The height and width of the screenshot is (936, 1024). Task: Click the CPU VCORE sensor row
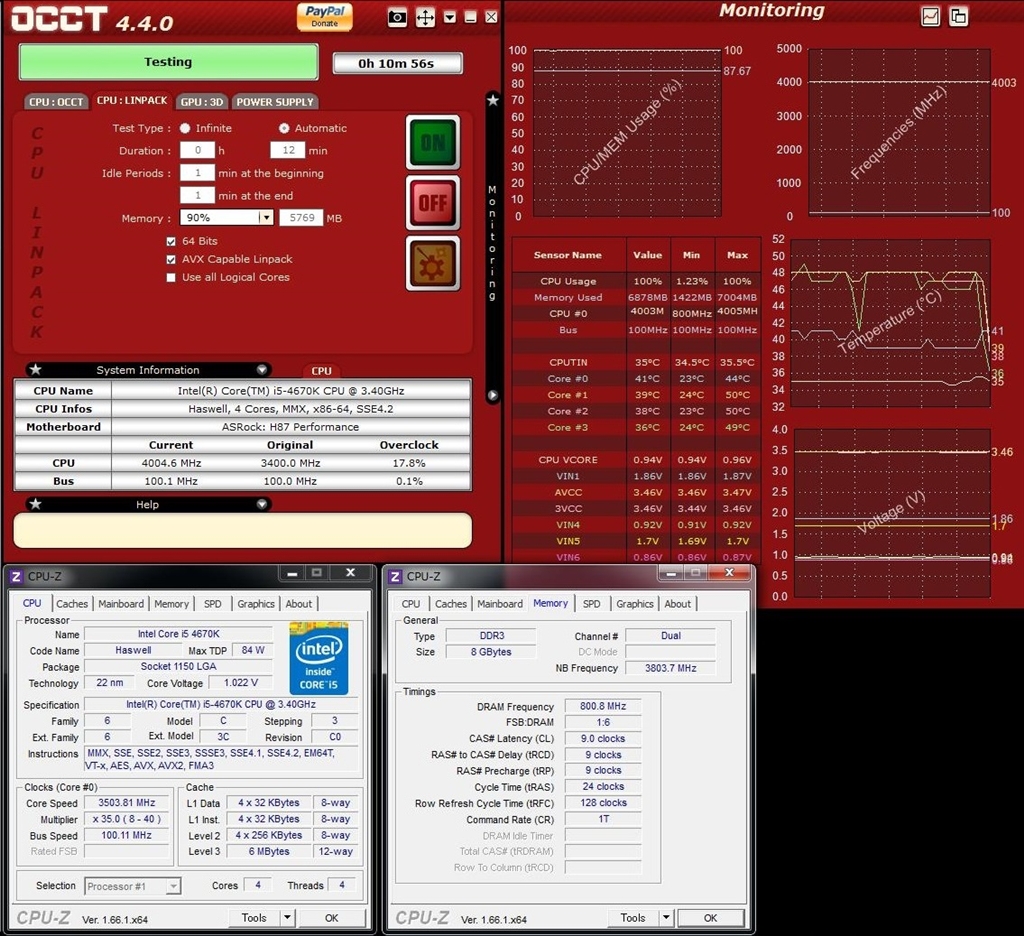(x=636, y=460)
